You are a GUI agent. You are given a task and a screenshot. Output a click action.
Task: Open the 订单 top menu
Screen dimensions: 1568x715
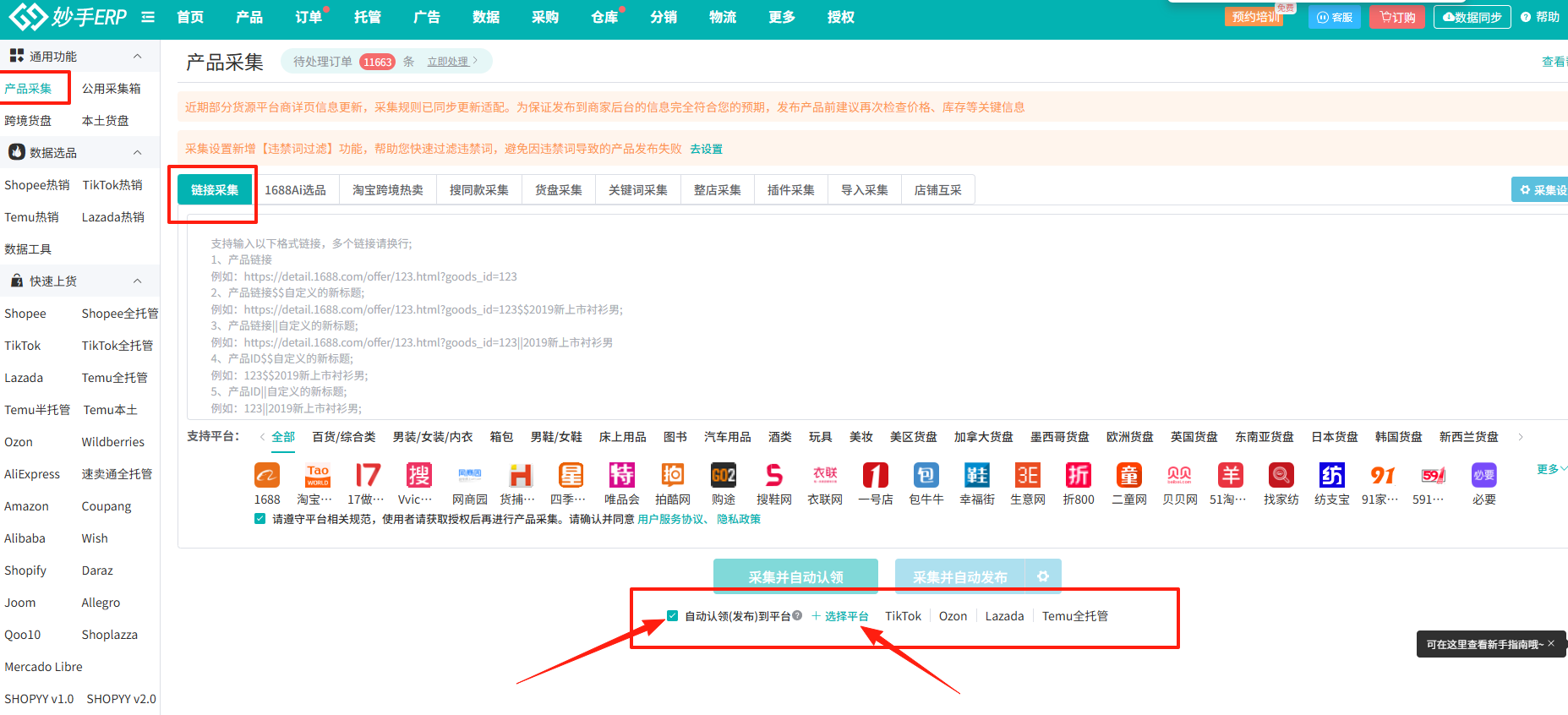(309, 17)
